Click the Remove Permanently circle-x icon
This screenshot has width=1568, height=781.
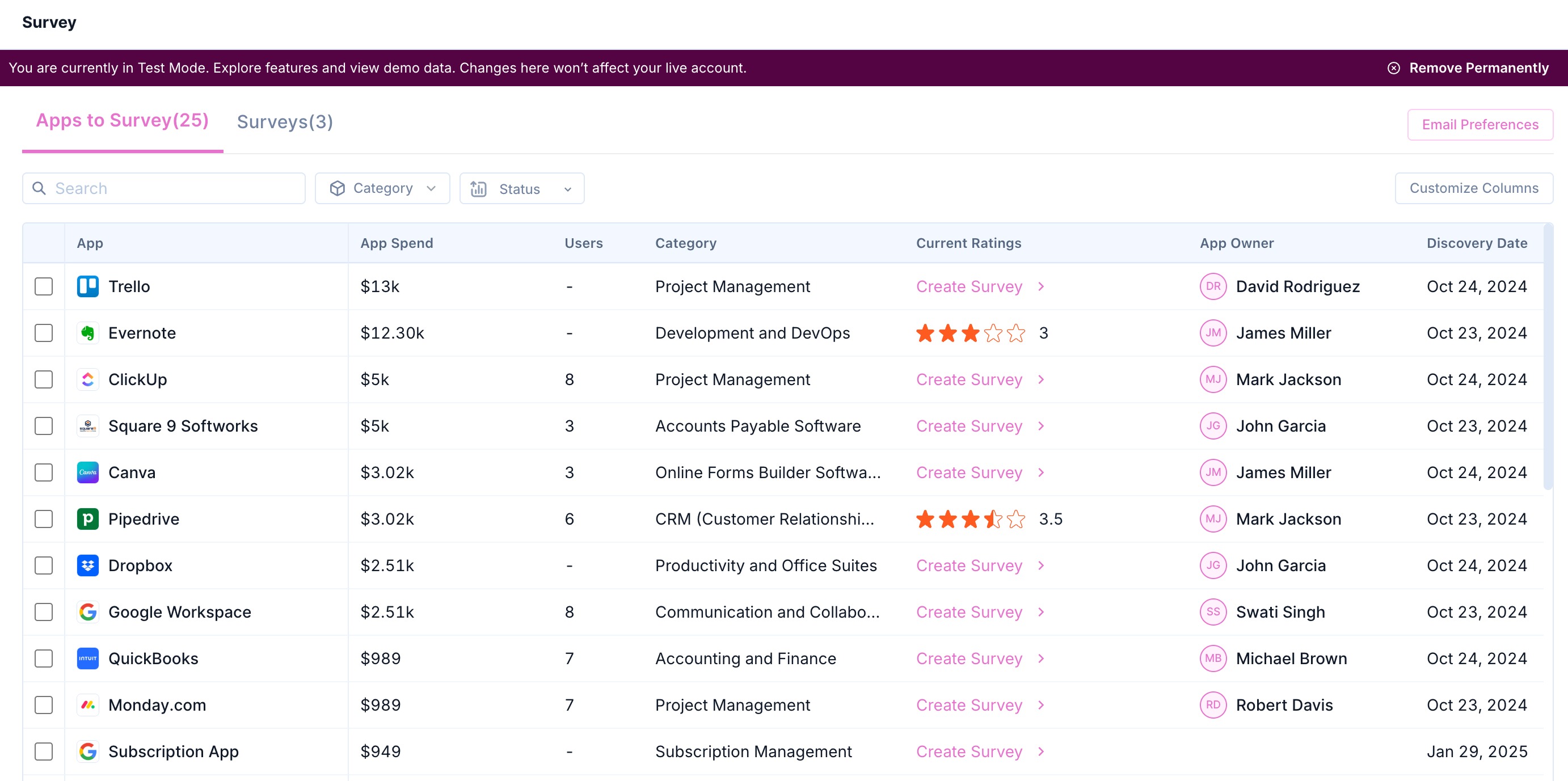pos(1393,68)
